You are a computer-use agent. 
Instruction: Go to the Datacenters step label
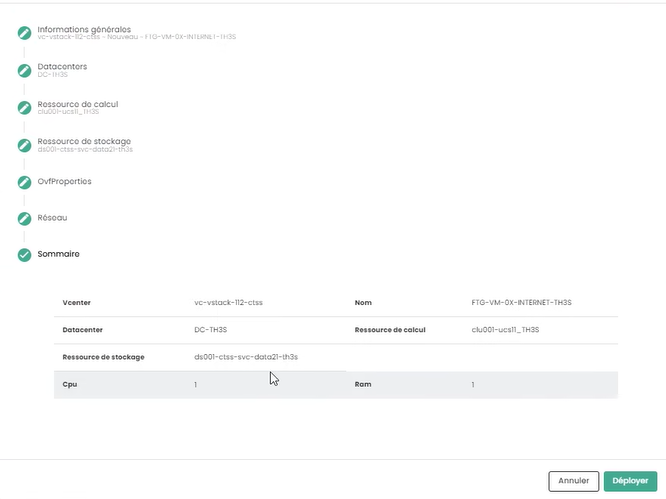62,66
